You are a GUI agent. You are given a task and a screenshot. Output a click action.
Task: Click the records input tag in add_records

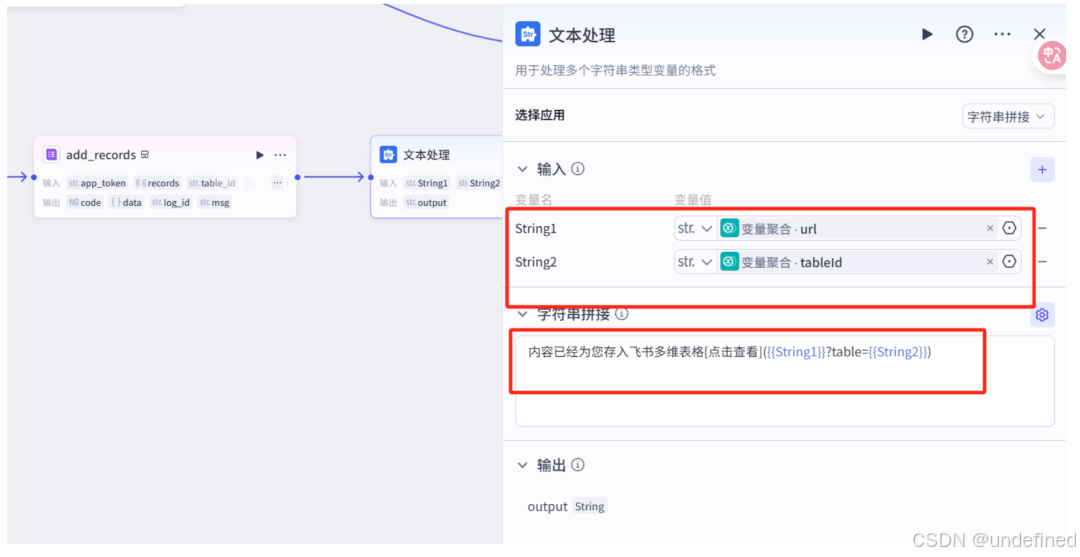point(158,183)
